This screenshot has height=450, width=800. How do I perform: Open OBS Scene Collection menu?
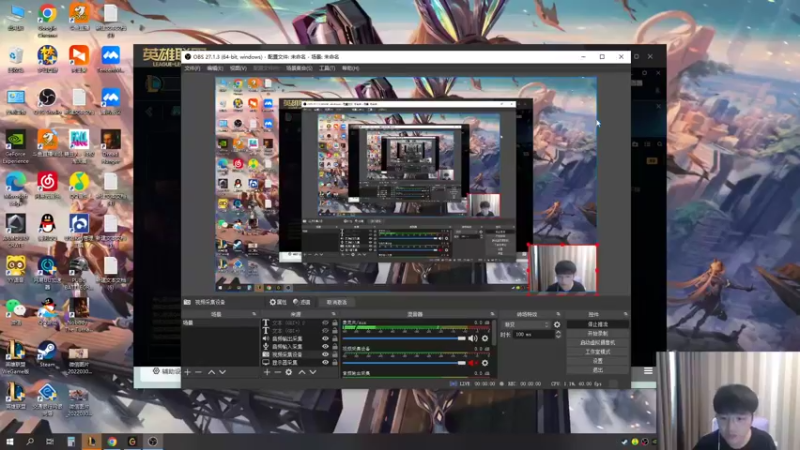click(x=298, y=68)
